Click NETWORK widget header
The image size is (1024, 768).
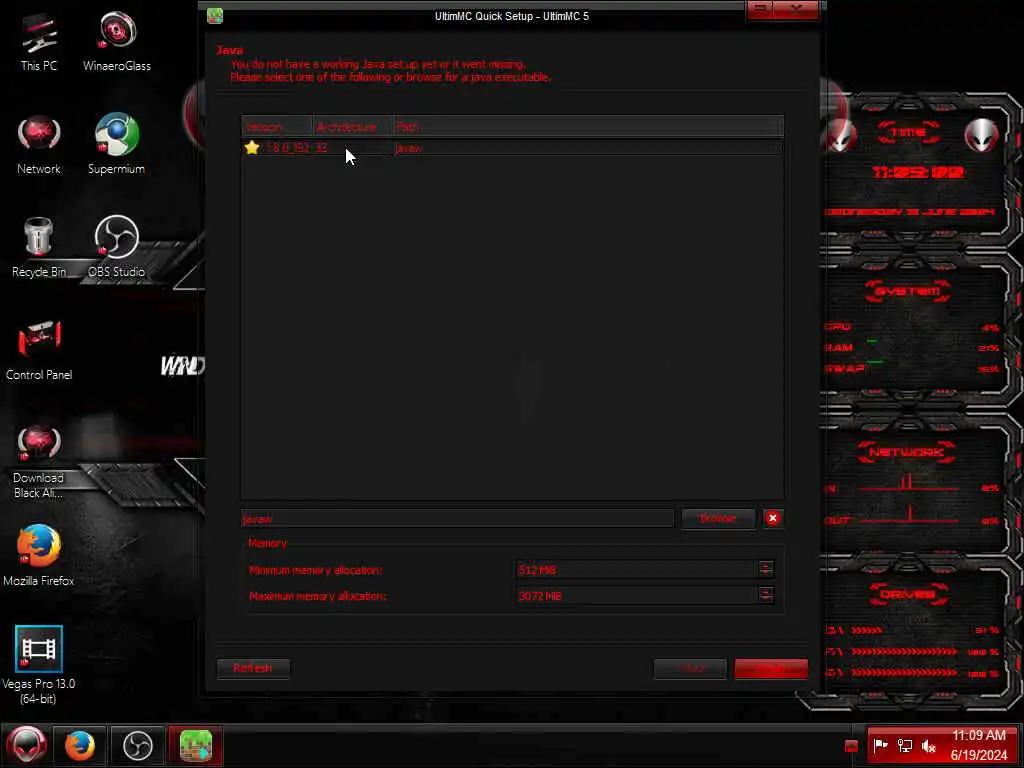click(x=907, y=452)
